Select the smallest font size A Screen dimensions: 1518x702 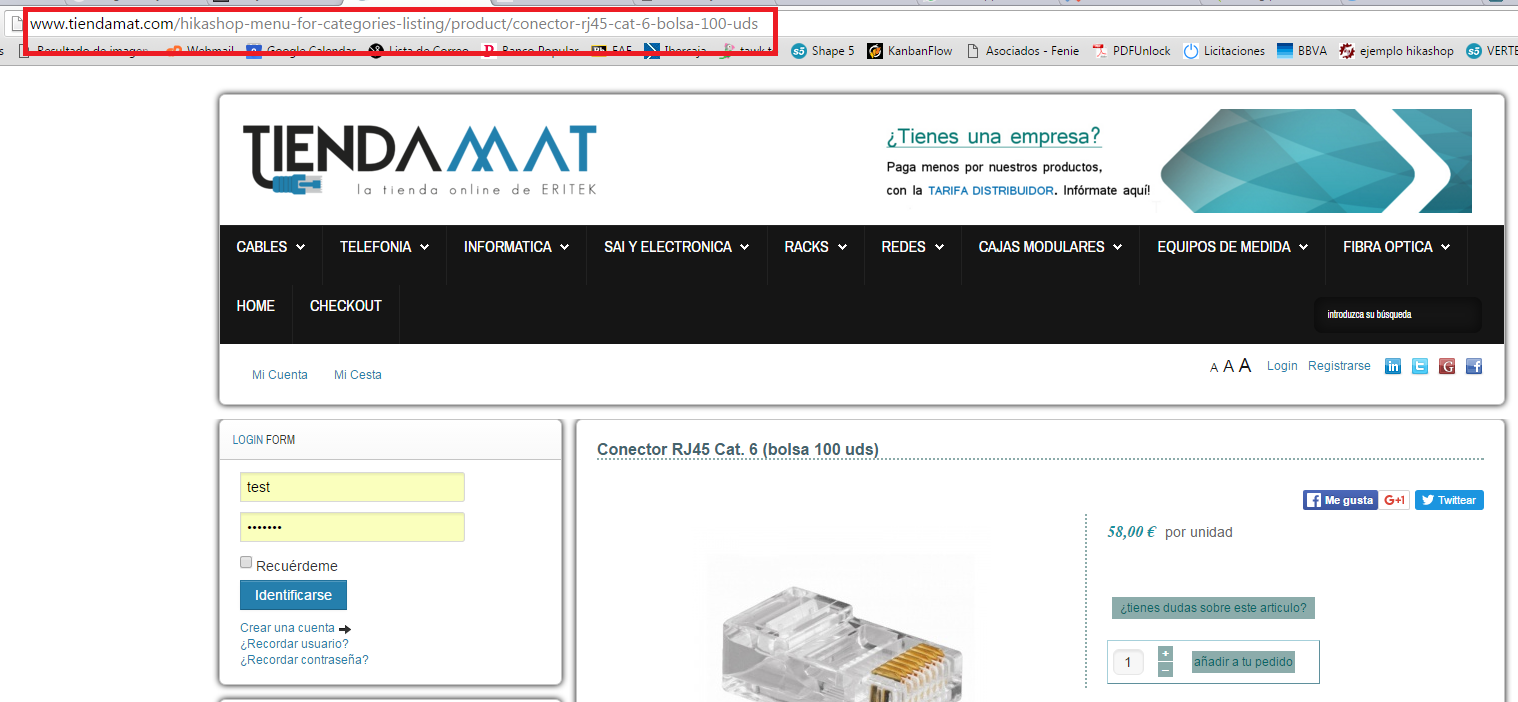click(x=1214, y=368)
